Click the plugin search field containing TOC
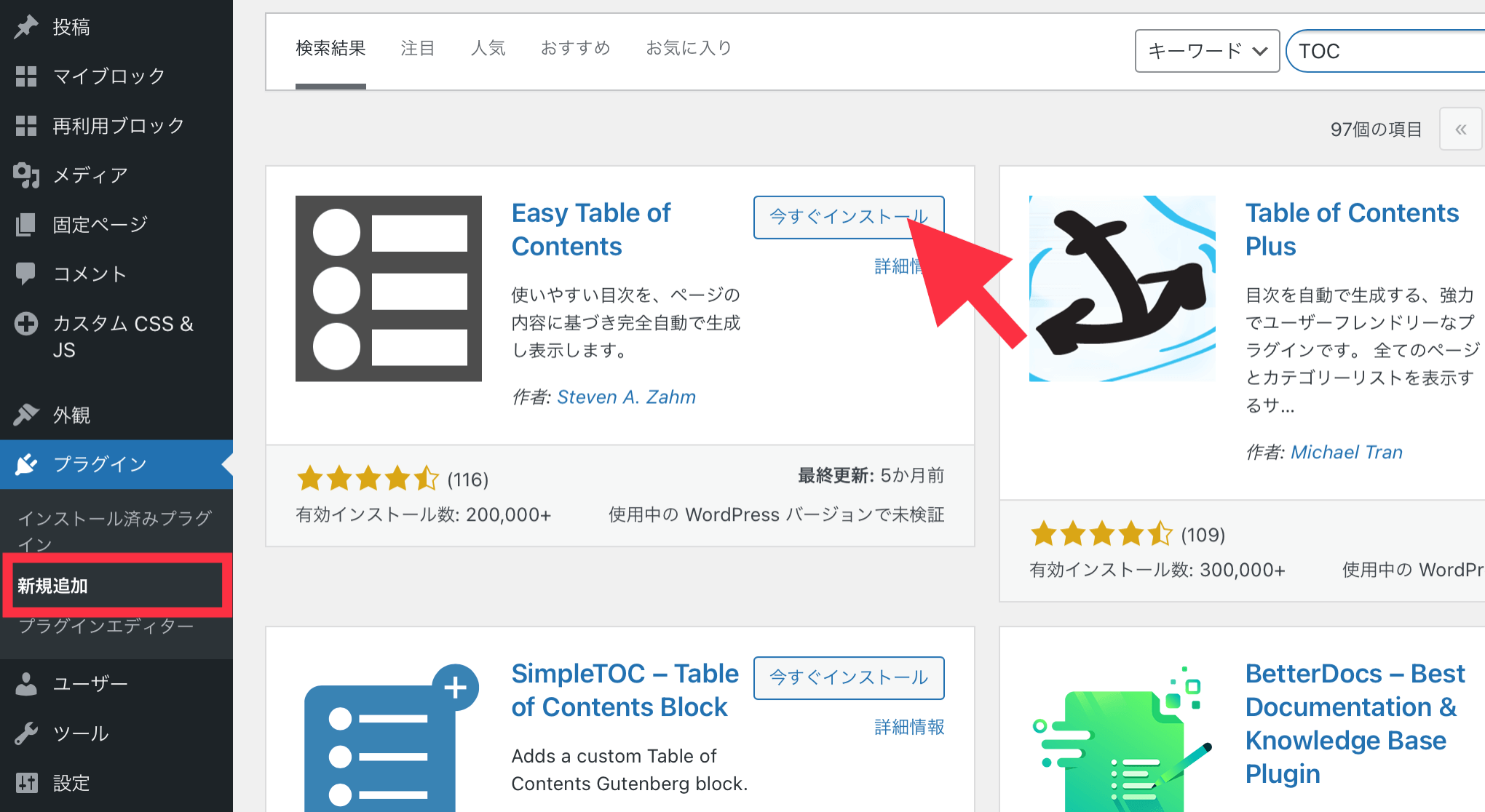Image resolution: width=1485 pixels, height=812 pixels. tap(1386, 51)
